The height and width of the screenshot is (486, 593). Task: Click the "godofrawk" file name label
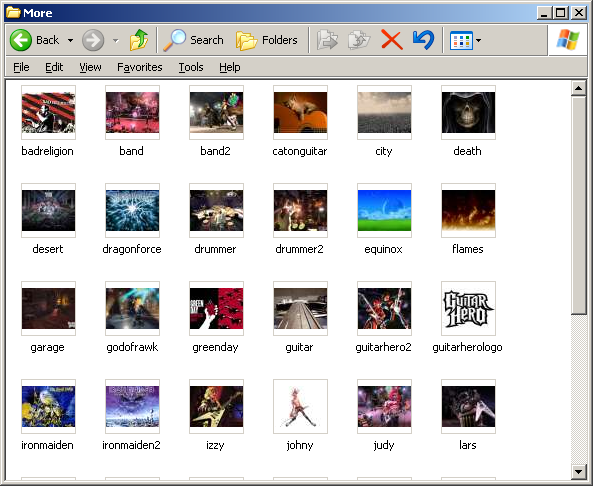pyautogui.click(x=132, y=347)
